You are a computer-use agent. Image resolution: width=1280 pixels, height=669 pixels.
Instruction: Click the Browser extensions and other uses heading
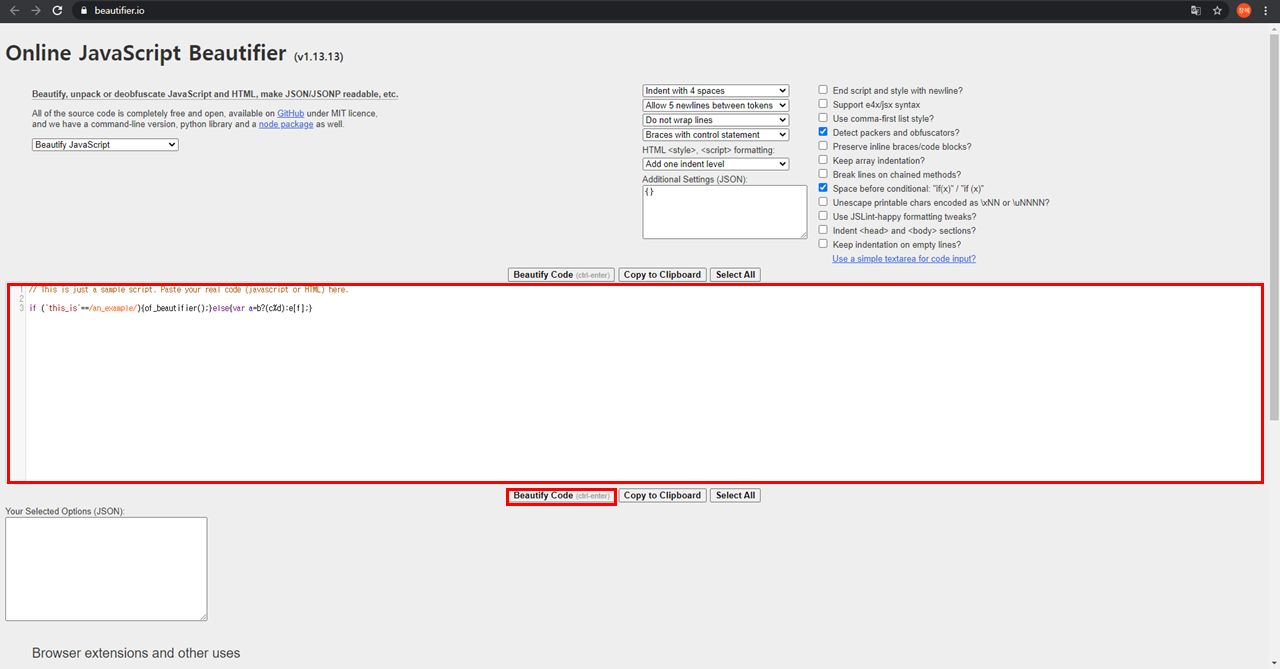click(x=136, y=653)
